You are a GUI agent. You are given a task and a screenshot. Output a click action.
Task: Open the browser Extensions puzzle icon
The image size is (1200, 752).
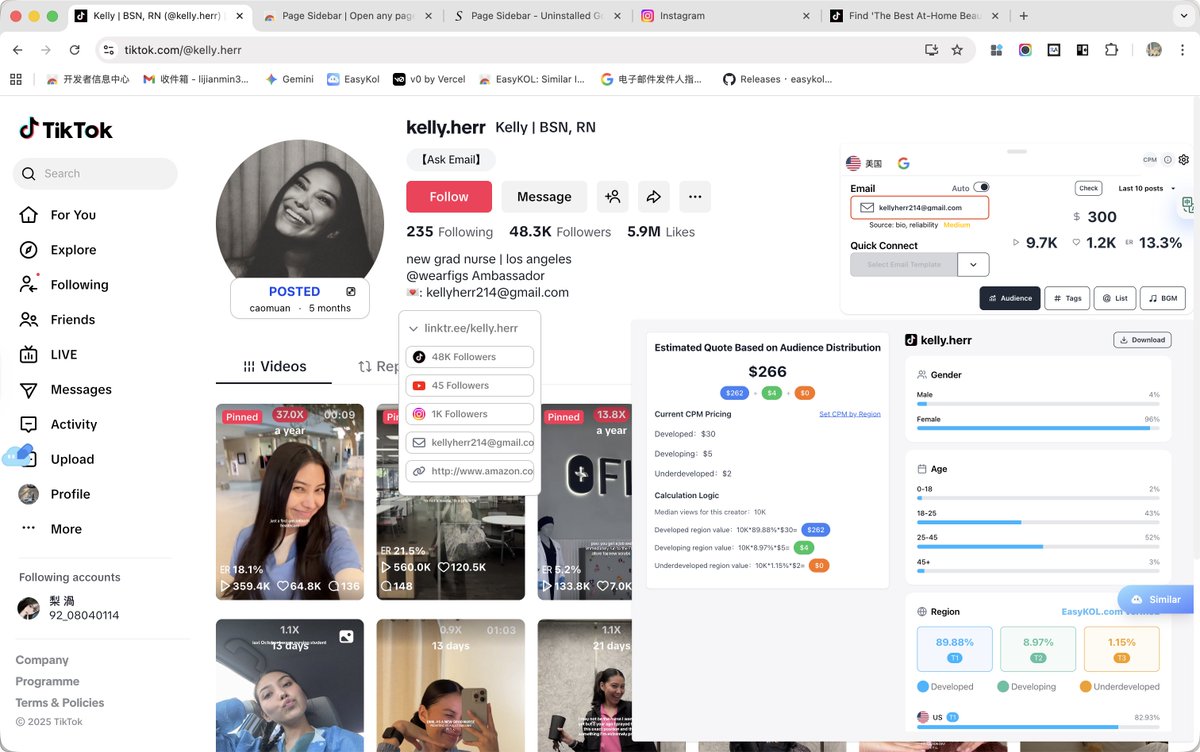click(x=1111, y=50)
